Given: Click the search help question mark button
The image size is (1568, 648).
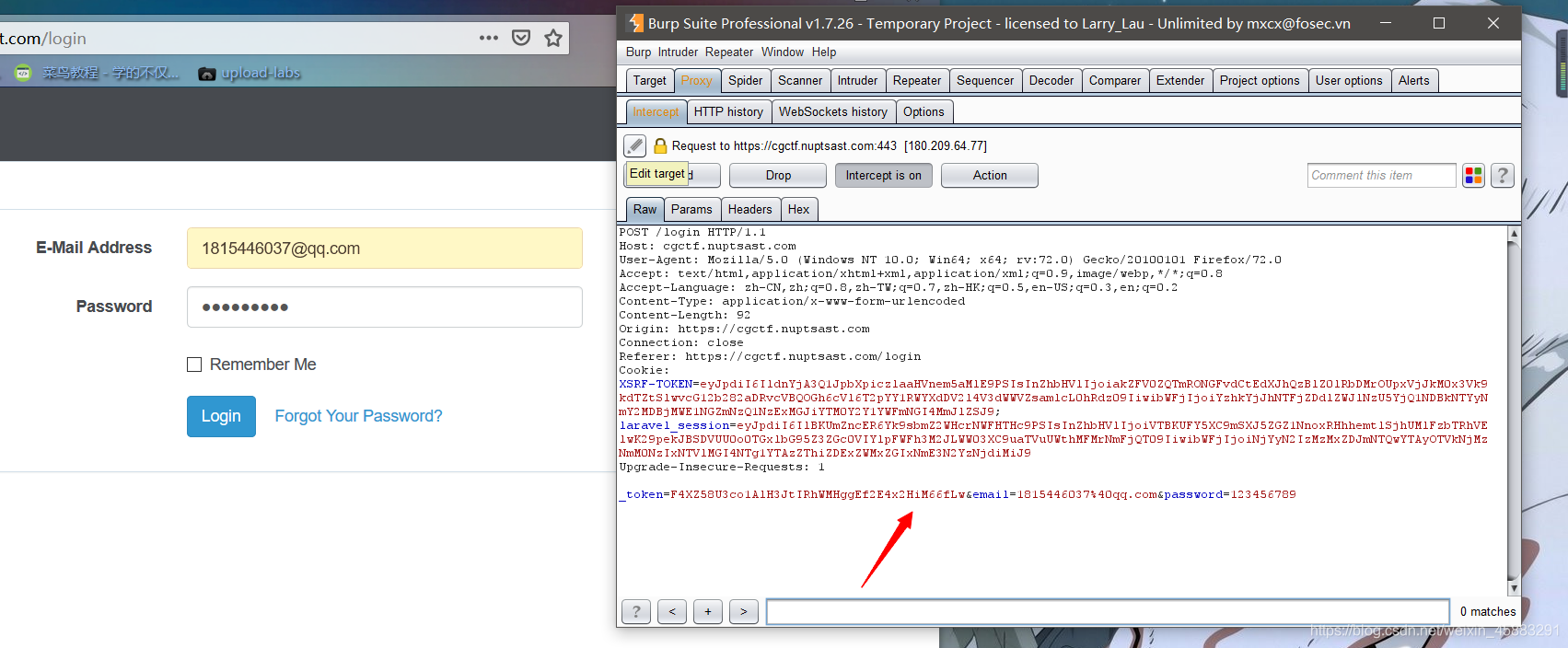Looking at the screenshot, I should click(636, 611).
